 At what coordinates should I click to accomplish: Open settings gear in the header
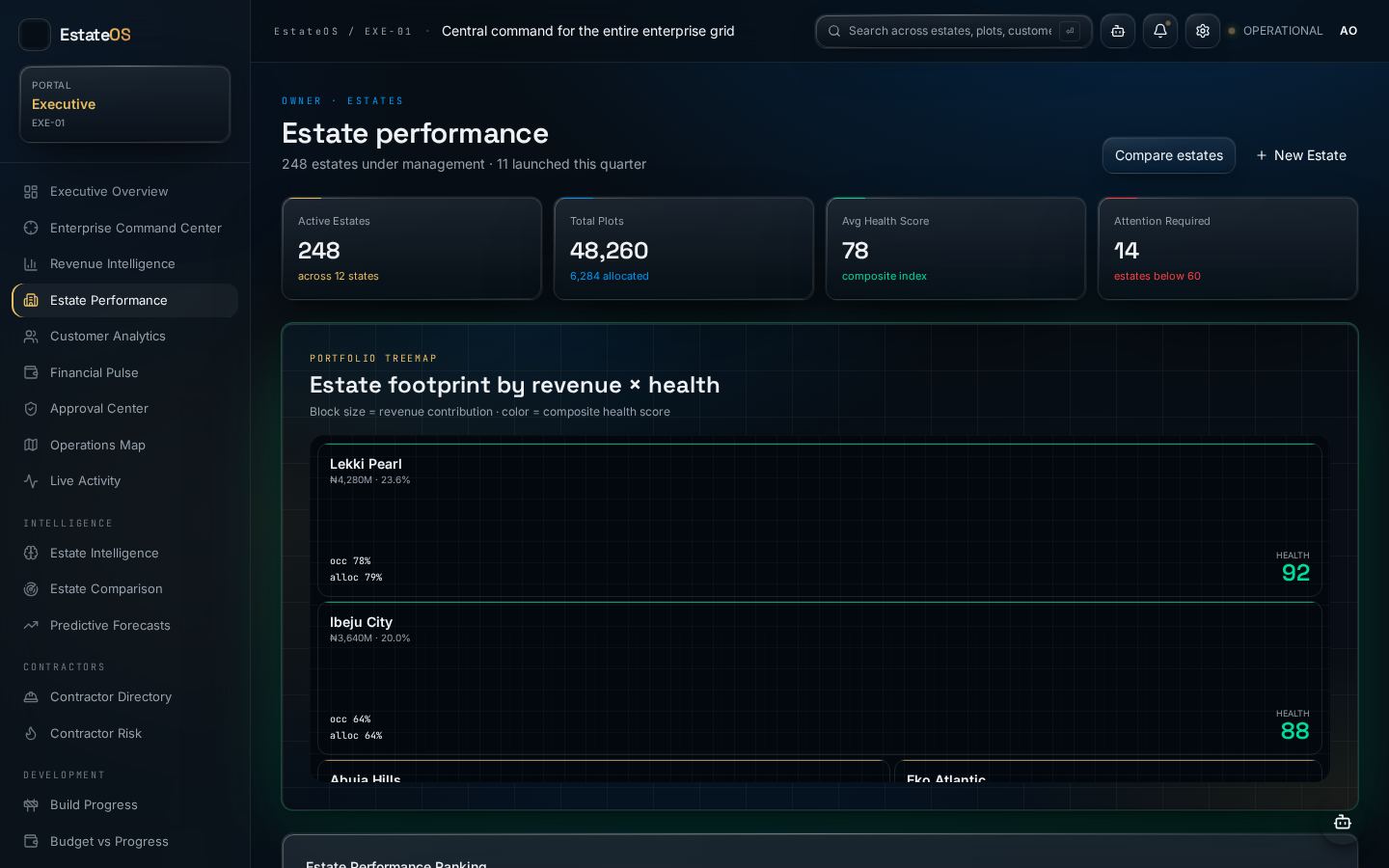pyautogui.click(x=1203, y=31)
